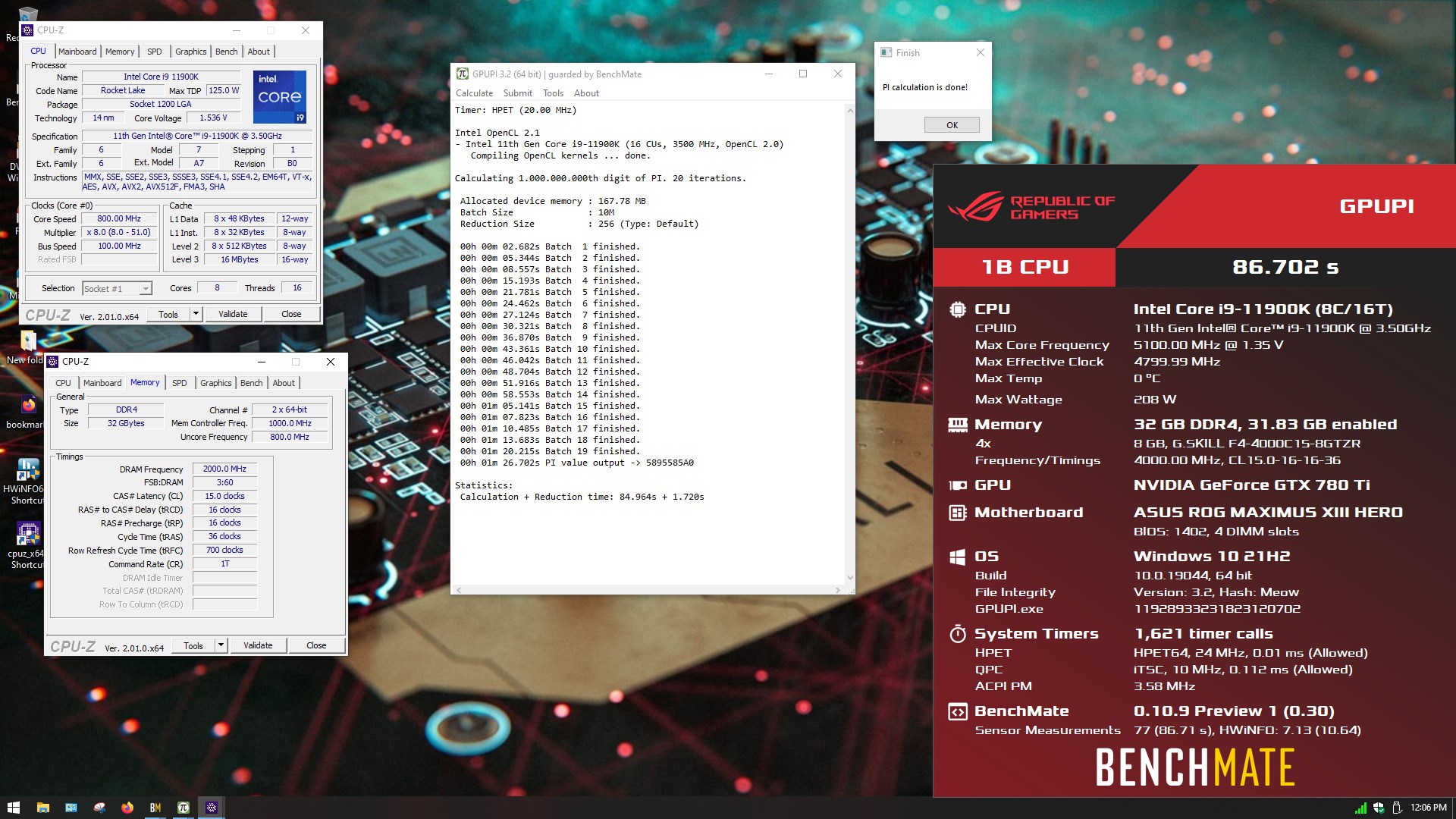This screenshot has width=1456, height=819.
Task: Open Graphics tab in upper CPU-Z
Action: point(190,52)
